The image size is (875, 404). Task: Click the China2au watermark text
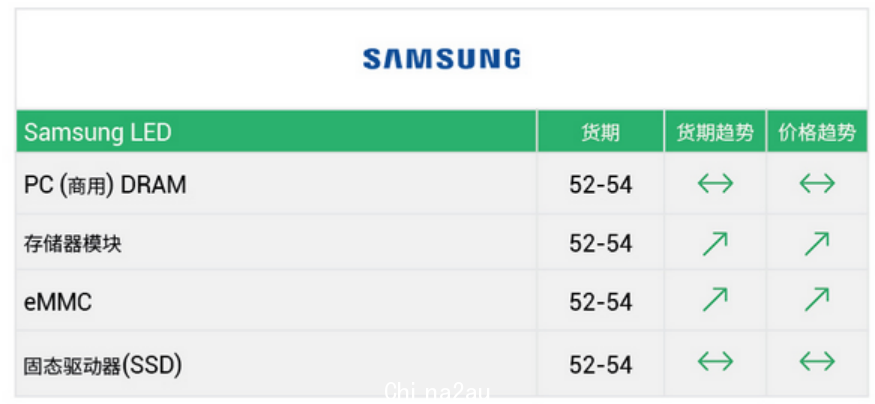tap(438, 393)
